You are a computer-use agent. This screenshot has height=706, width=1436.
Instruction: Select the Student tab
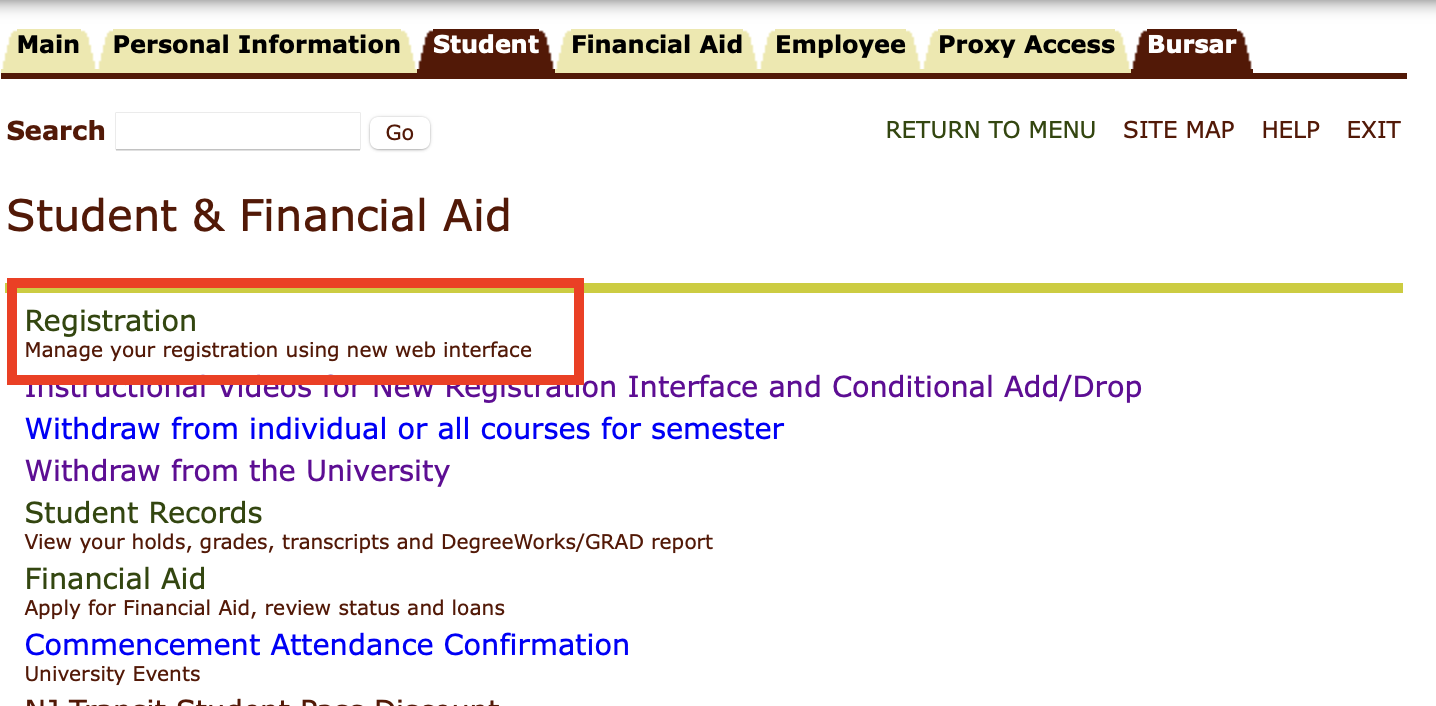[485, 44]
